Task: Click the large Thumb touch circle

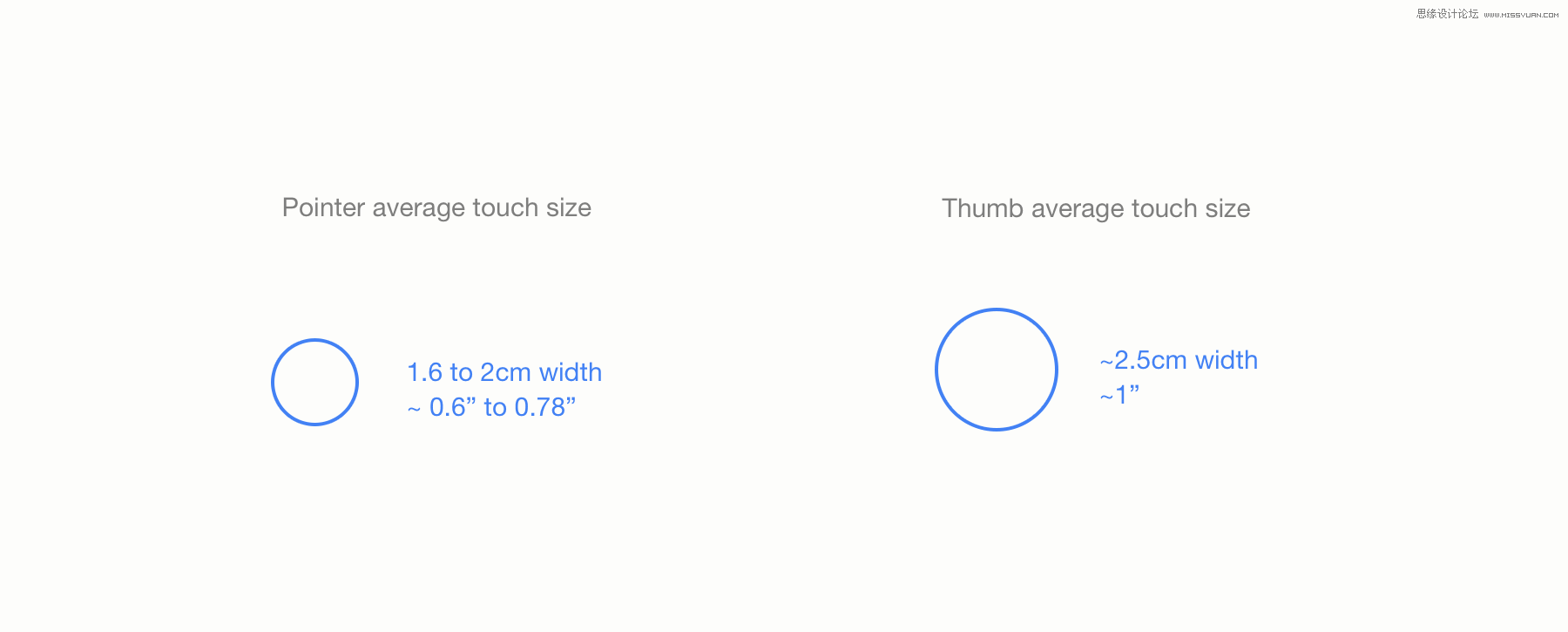Action: click(997, 370)
